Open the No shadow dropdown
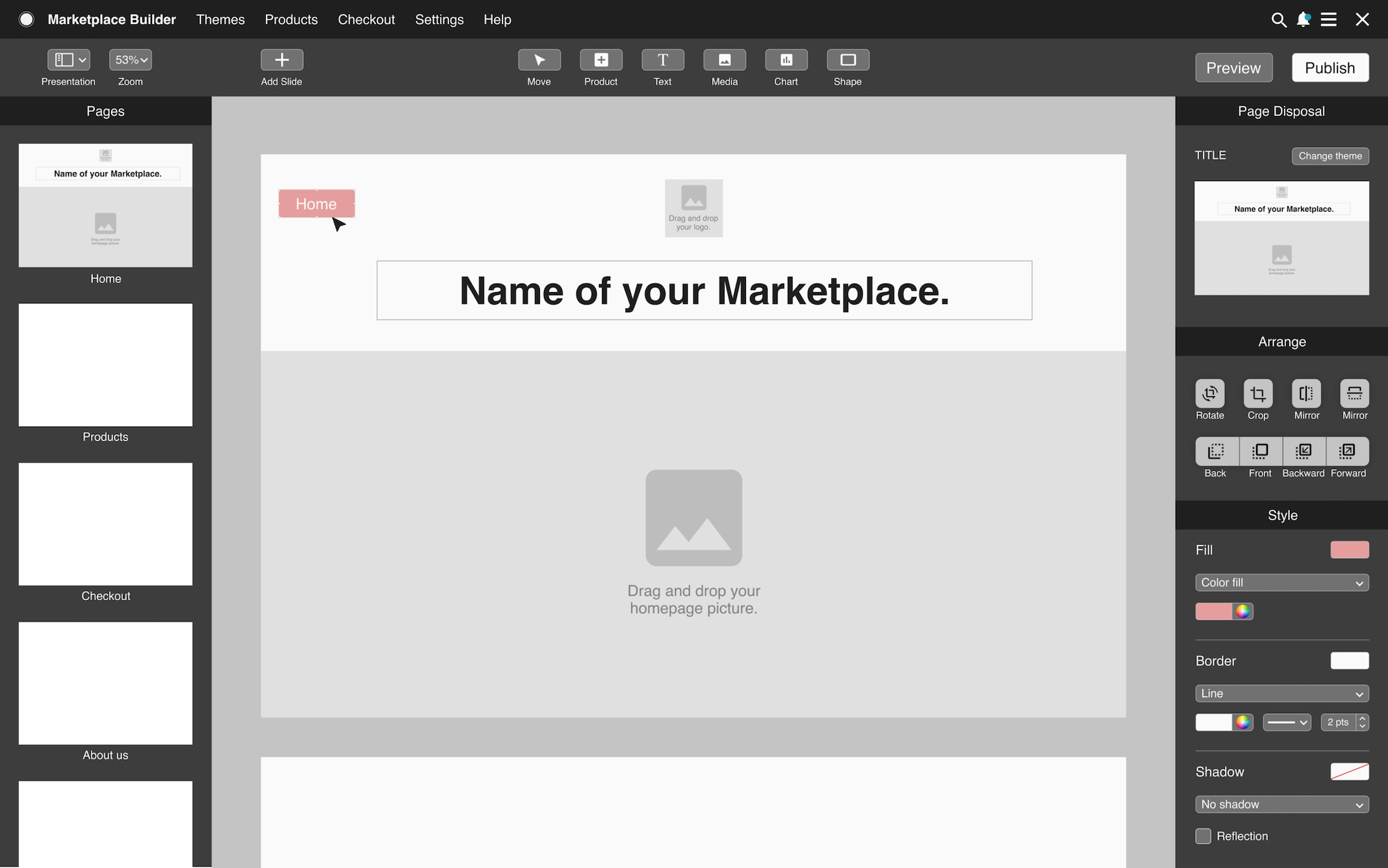This screenshot has height=868, width=1388. point(1281,804)
